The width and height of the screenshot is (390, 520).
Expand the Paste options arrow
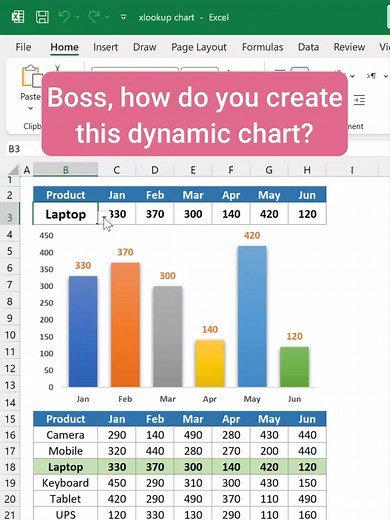tap(30, 108)
